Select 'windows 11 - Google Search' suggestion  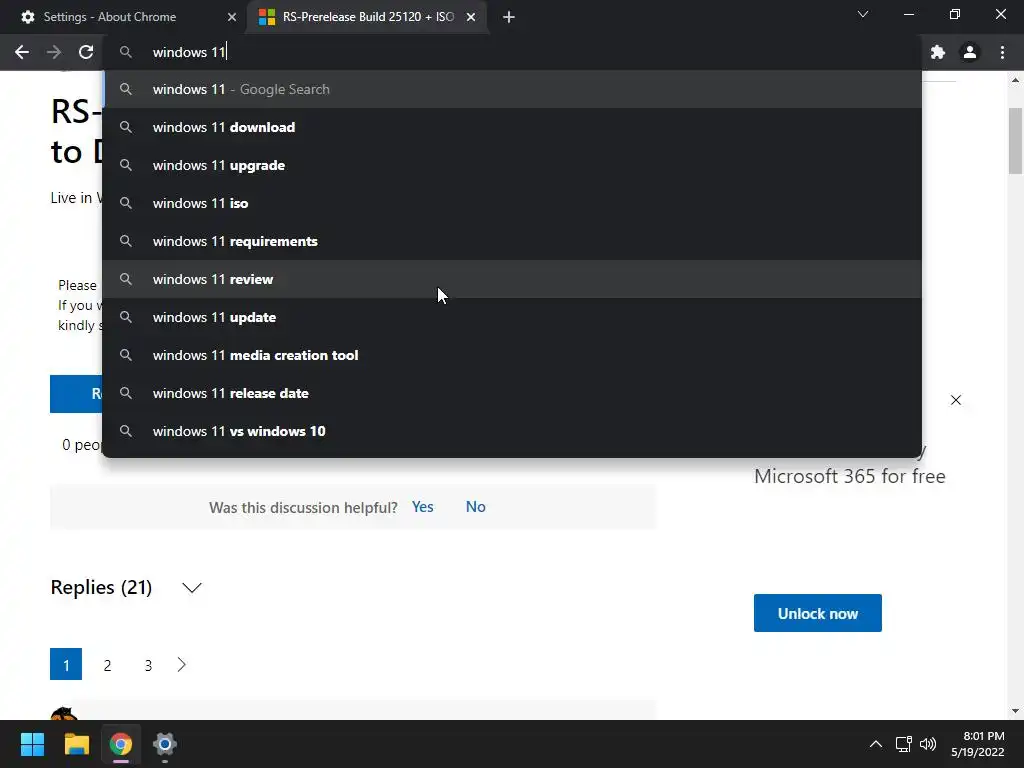[x=512, y=89]
